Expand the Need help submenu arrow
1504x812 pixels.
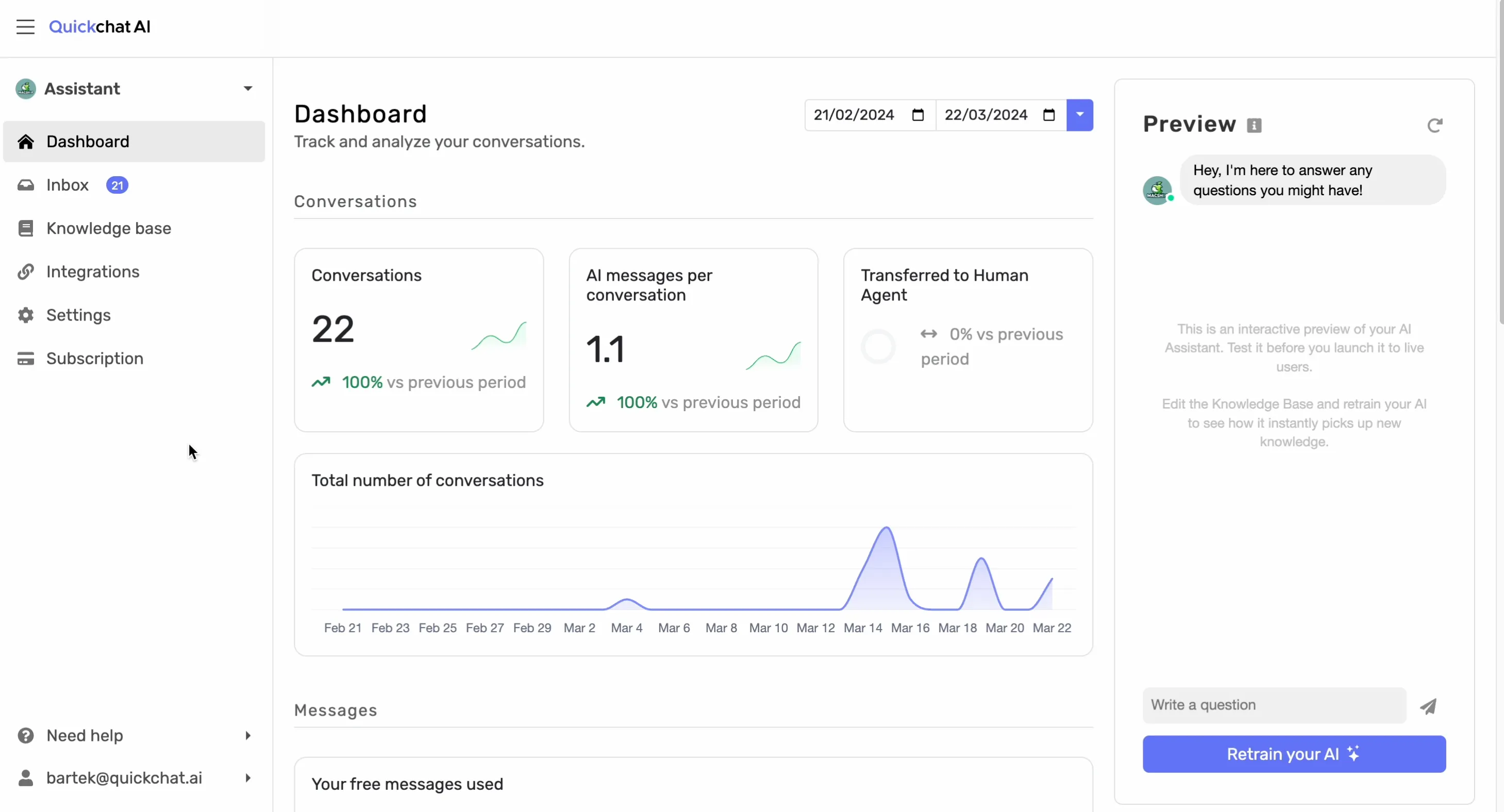pyautogui.click(x=247, y=736)
